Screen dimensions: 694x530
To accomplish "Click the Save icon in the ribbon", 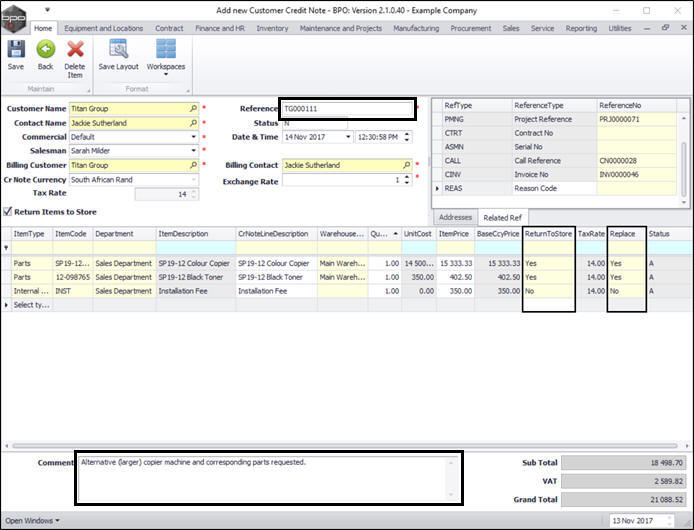I will (x=16, y=50).
